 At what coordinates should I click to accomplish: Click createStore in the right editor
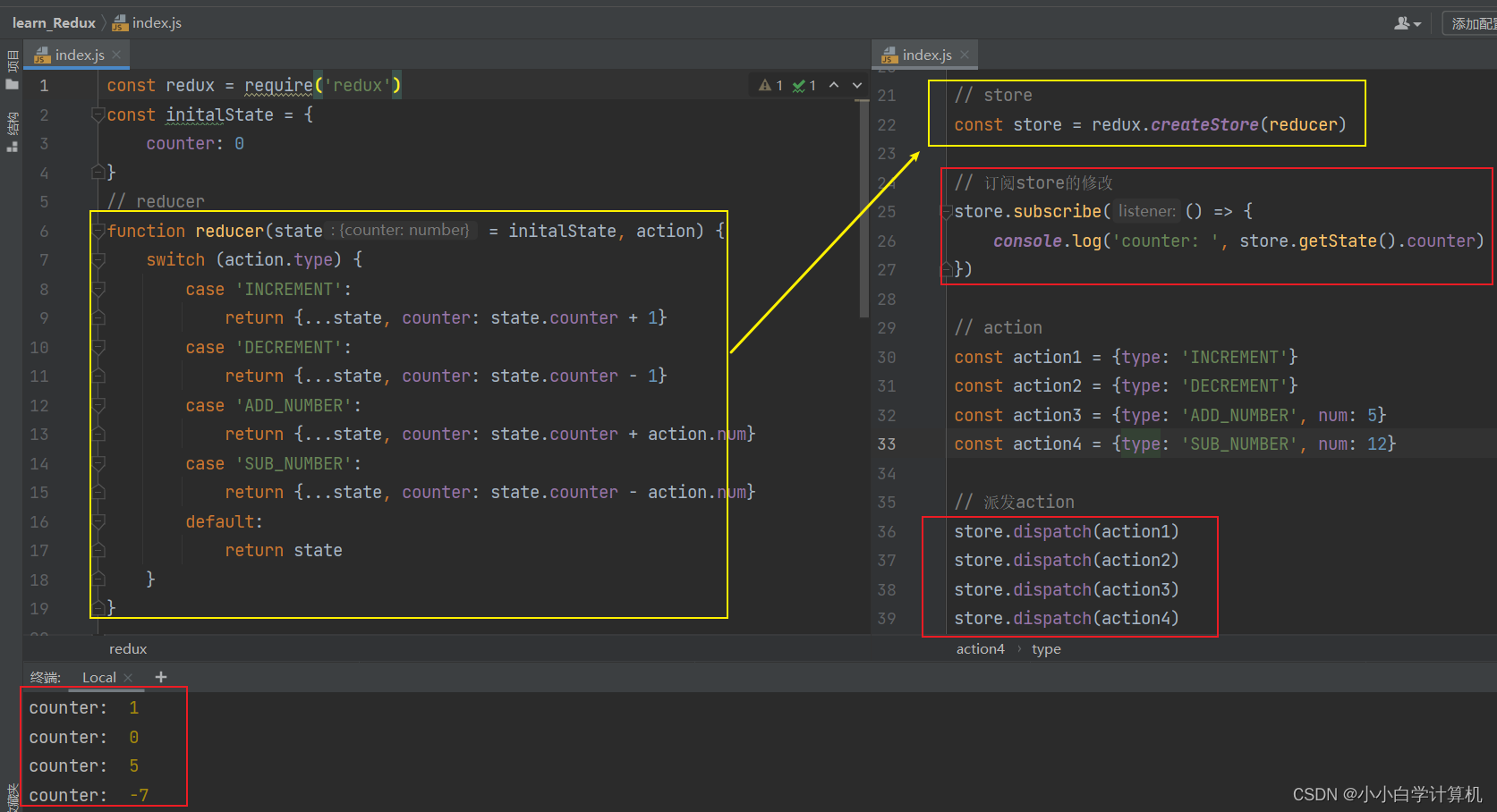click(x=1204, y=125)
